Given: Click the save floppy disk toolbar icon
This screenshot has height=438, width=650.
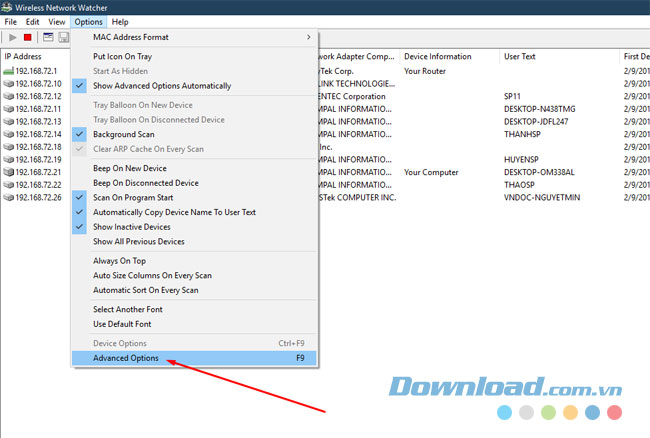Looking at the screenshot, I should tap(64, 37).
